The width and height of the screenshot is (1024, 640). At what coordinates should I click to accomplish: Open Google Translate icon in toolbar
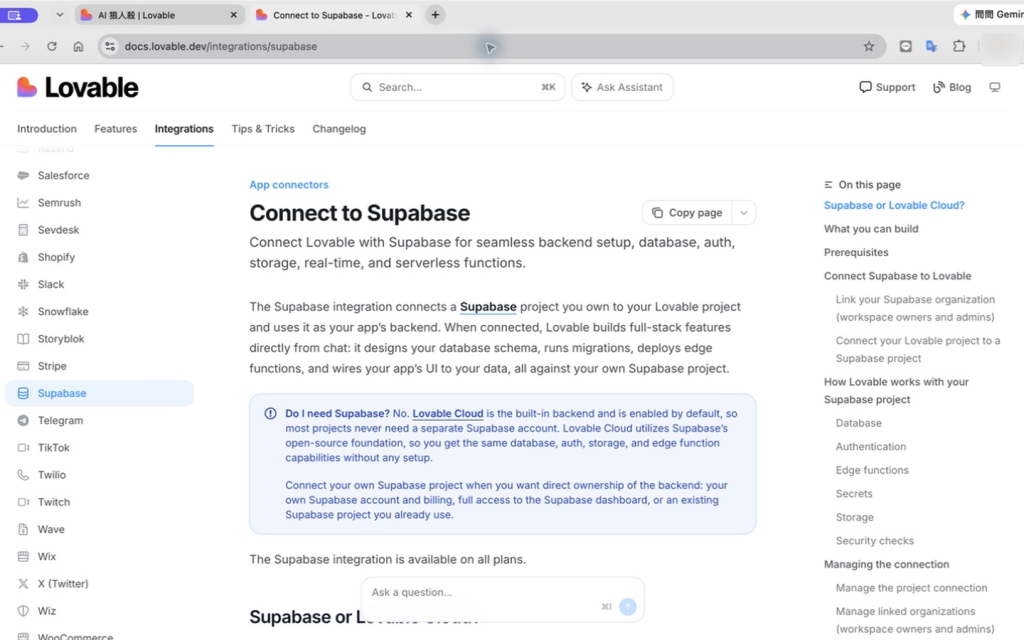(932, 46)
